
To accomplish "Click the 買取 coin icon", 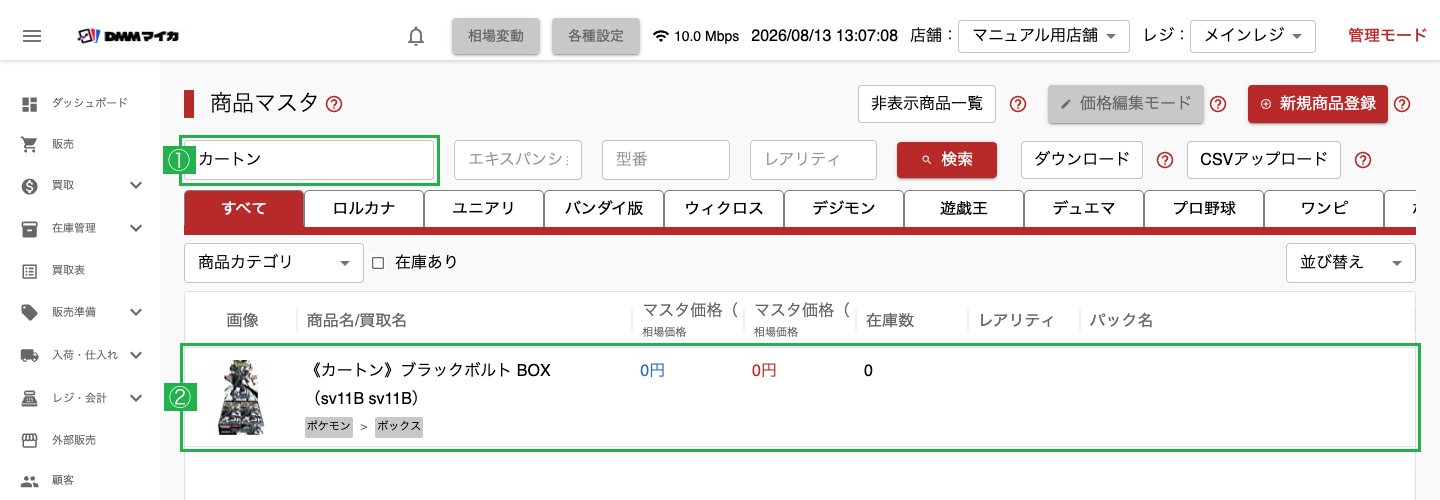I will [30, 186].
